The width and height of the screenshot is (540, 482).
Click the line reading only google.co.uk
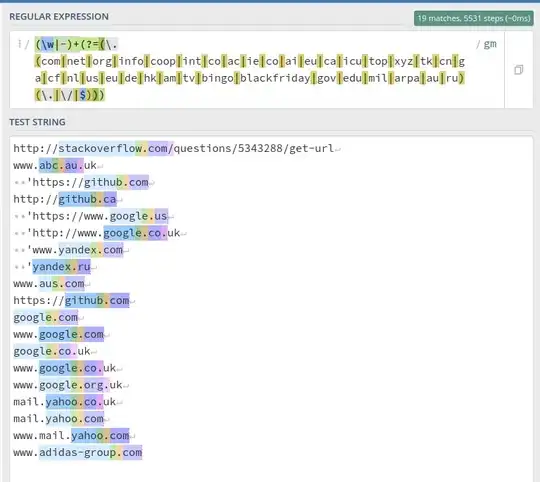tap(52, 351)
